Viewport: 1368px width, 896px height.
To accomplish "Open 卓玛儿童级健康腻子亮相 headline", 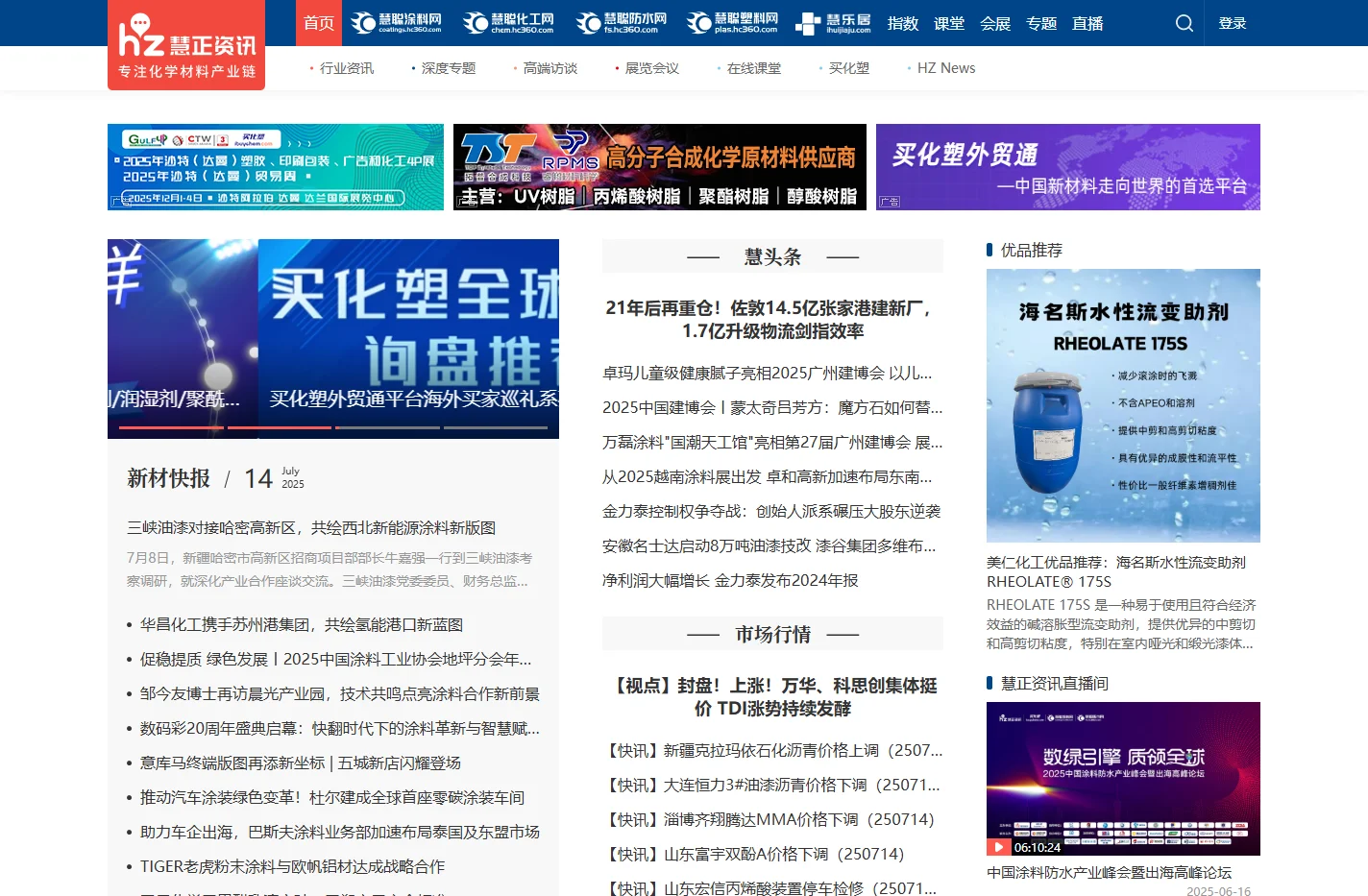I will point(767,373).
